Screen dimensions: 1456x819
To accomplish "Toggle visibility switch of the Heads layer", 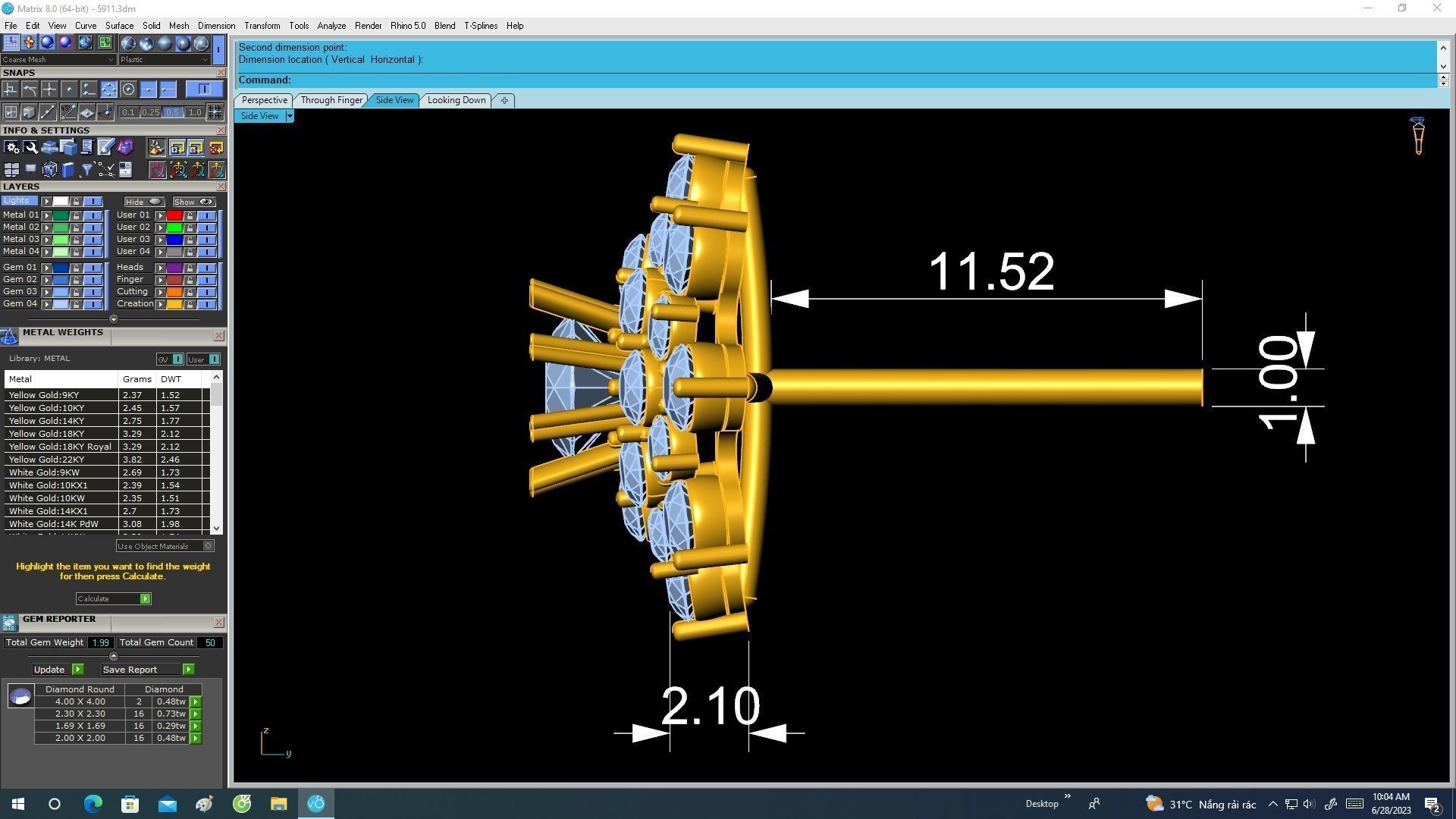I will [x=206, y=268].
